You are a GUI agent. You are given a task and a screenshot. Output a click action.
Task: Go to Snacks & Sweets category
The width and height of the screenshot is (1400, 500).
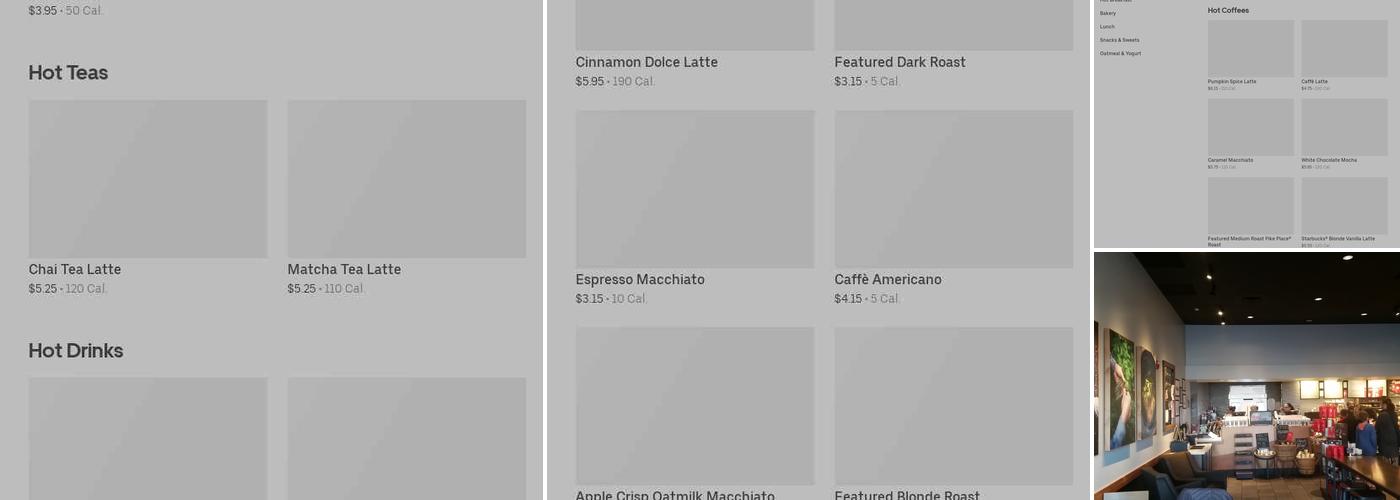click(x=1119, y=40)
